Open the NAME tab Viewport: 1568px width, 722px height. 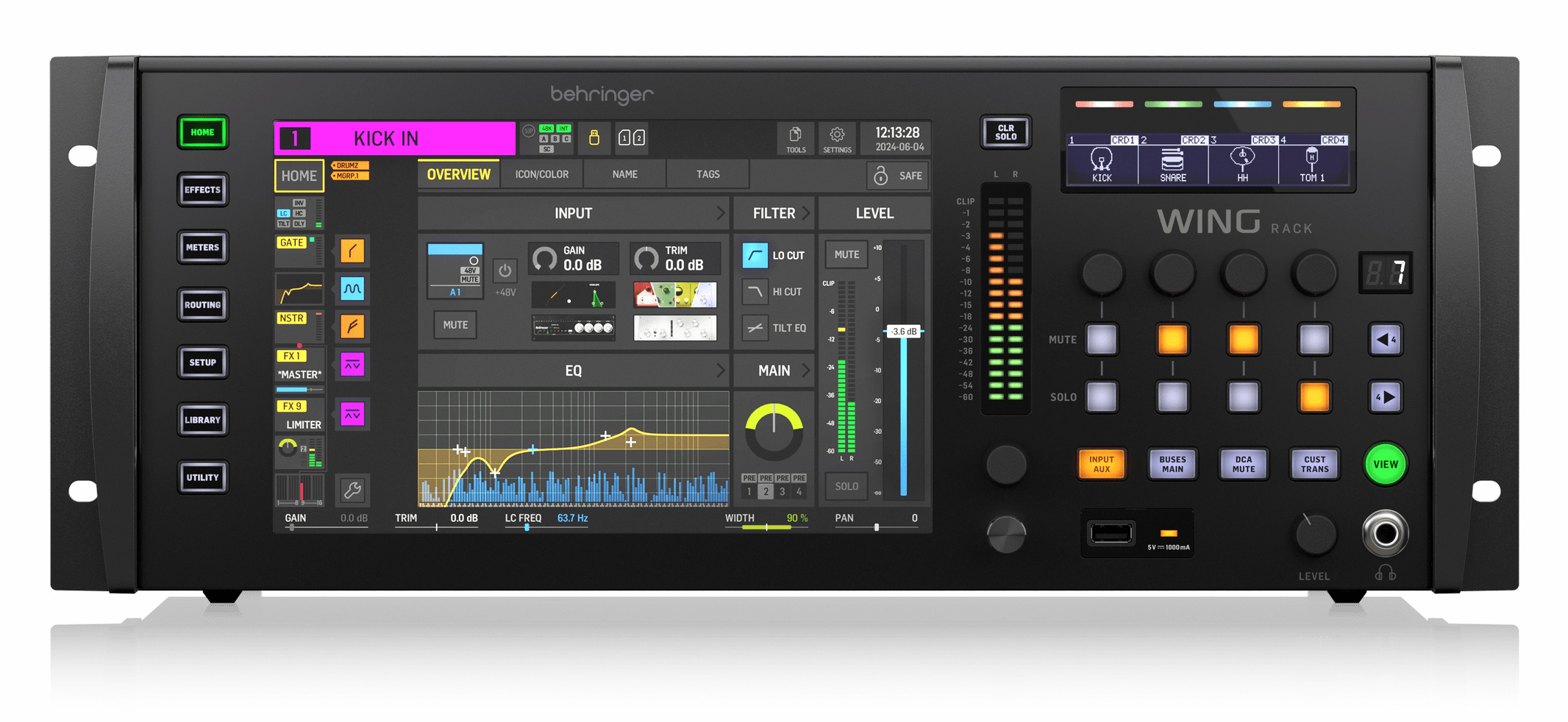pos(624,174)
